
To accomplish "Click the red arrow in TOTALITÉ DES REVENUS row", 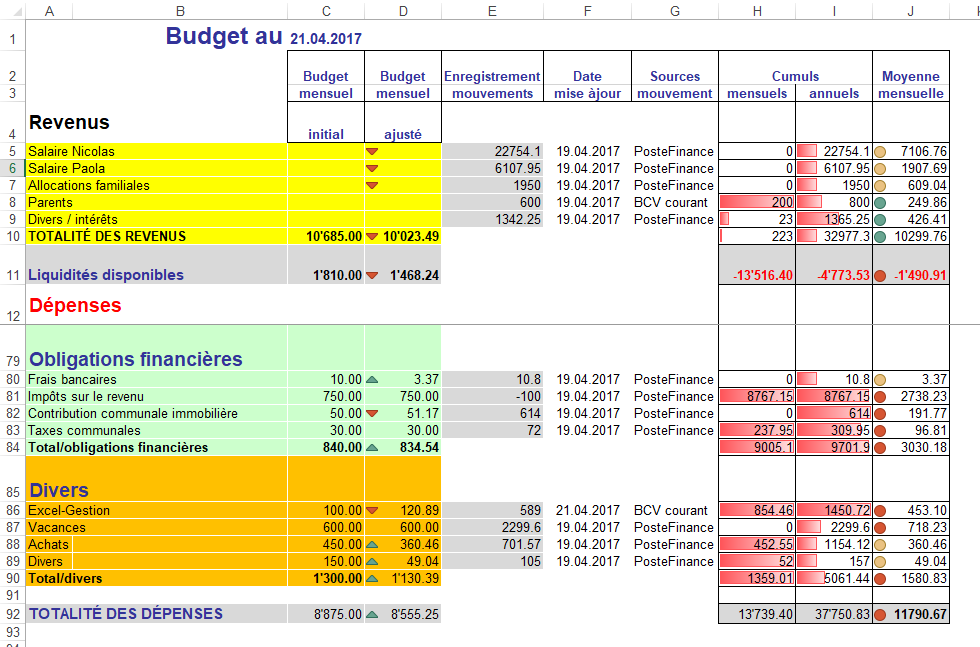I will 372,236.
